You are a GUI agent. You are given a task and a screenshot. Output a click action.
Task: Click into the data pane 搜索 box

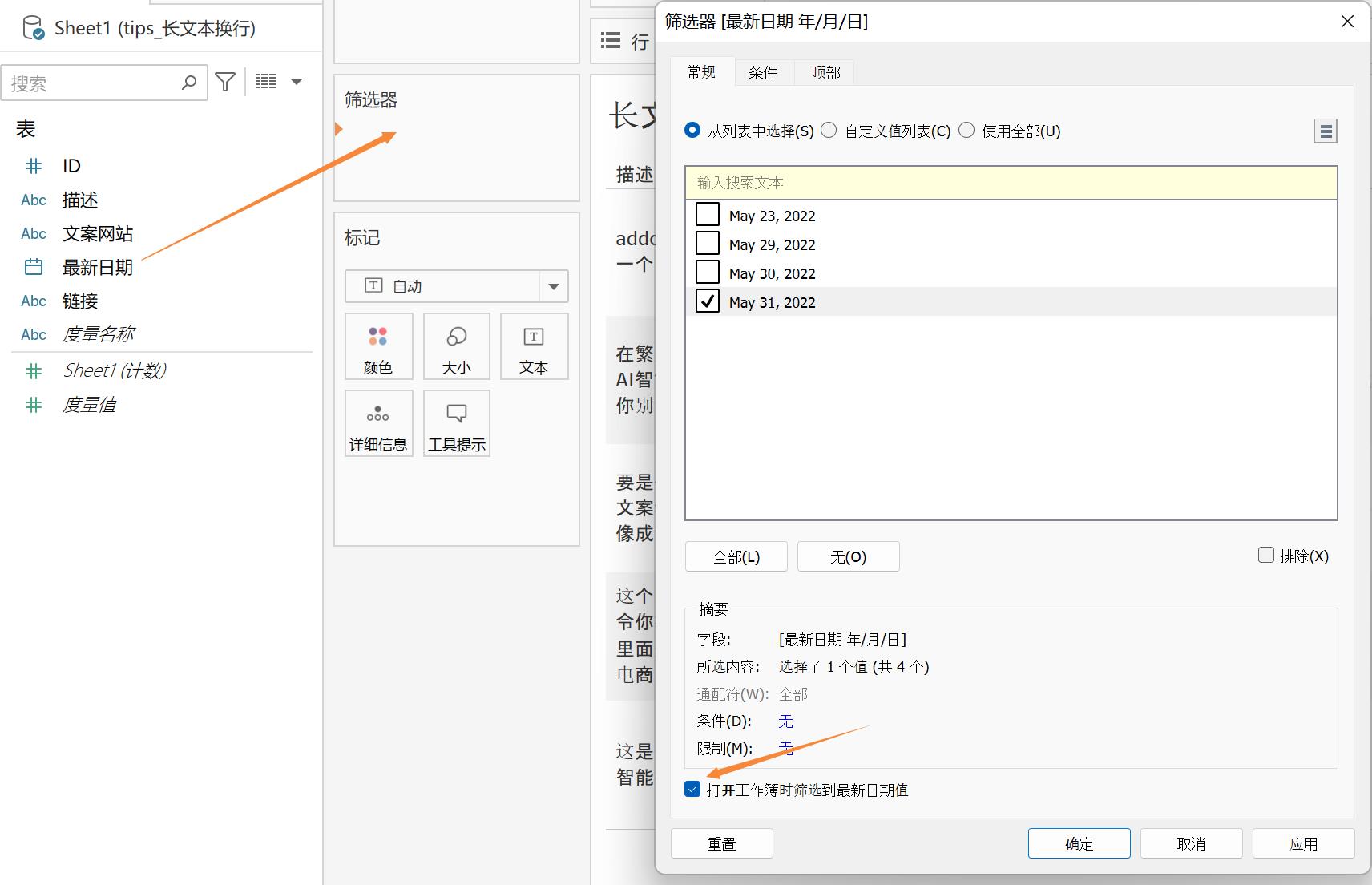104,83
